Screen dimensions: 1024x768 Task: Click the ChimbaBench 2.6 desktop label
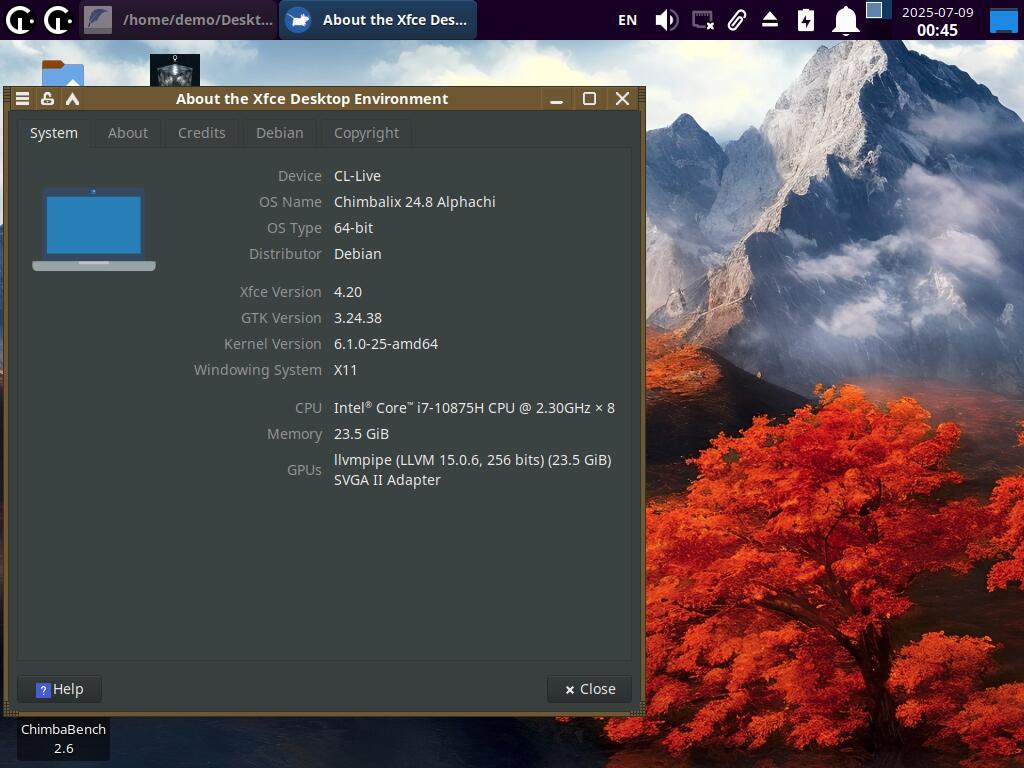(x=63, y=739)
